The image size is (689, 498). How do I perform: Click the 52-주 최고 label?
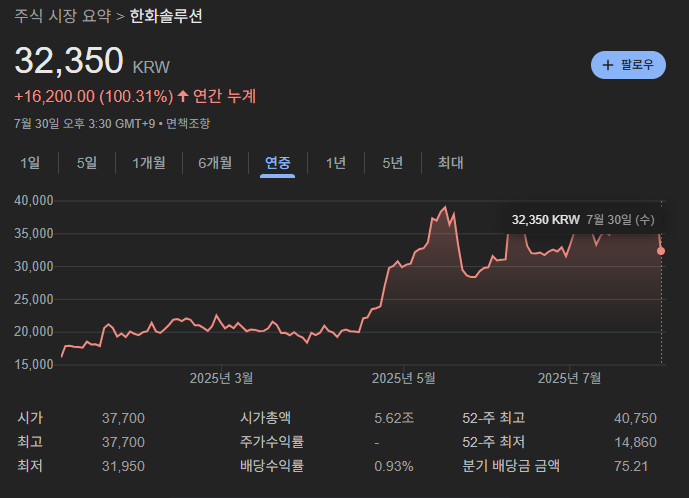click(493, 418)
